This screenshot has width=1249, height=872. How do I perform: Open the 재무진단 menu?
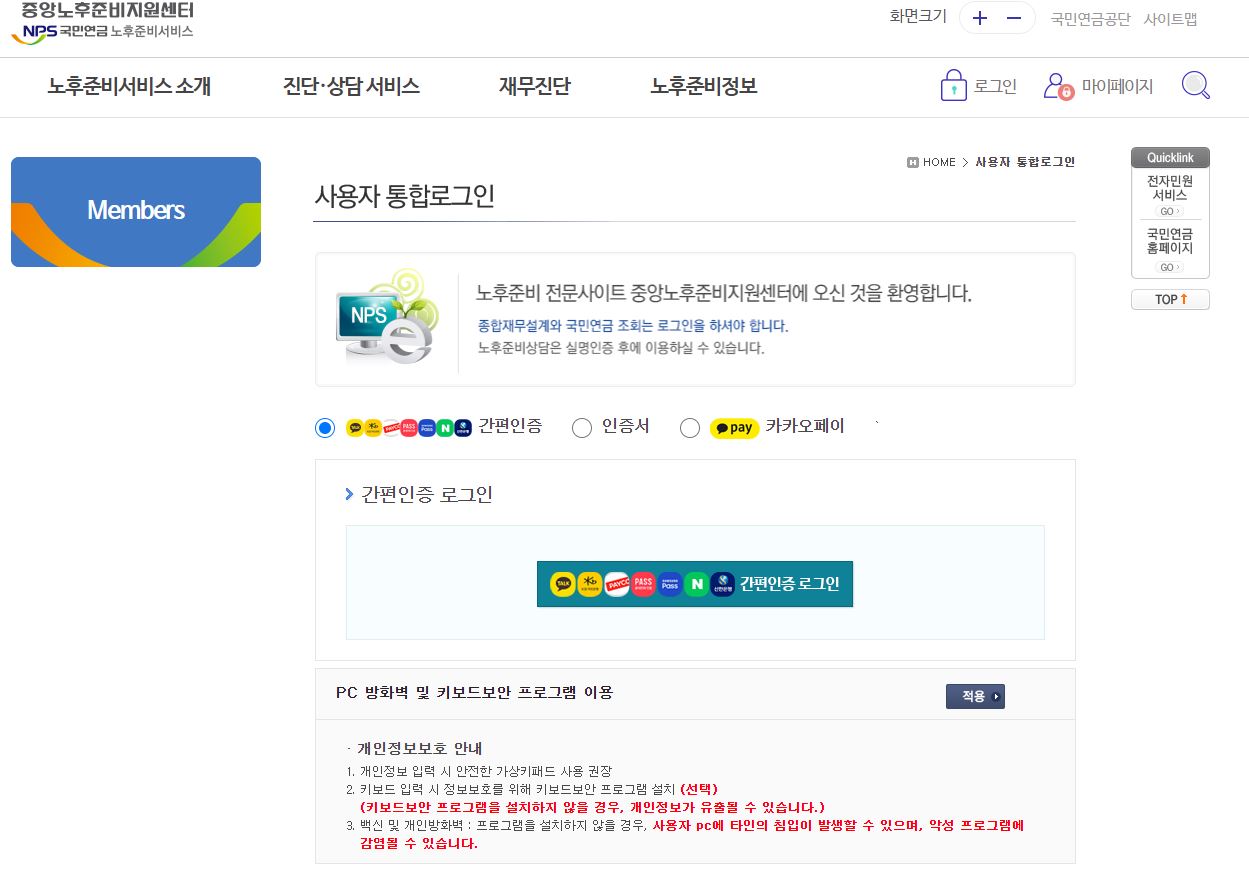(533, 87)
